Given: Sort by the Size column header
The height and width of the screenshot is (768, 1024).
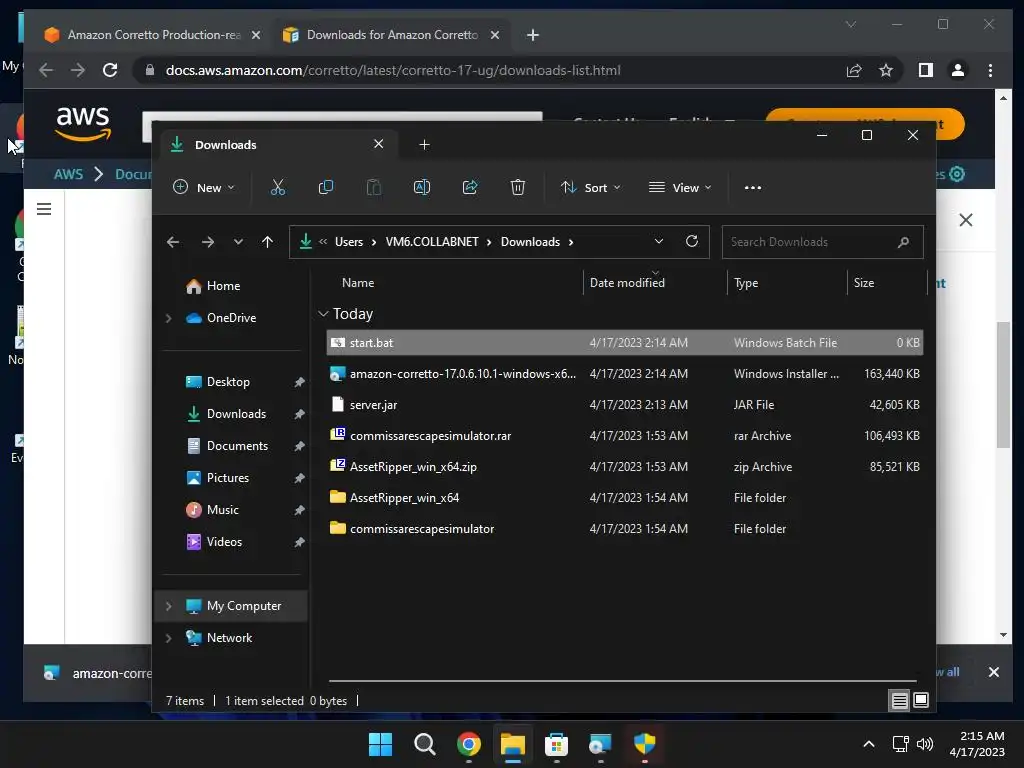Looking at the screenshot, I should click(x=863, y=283).
